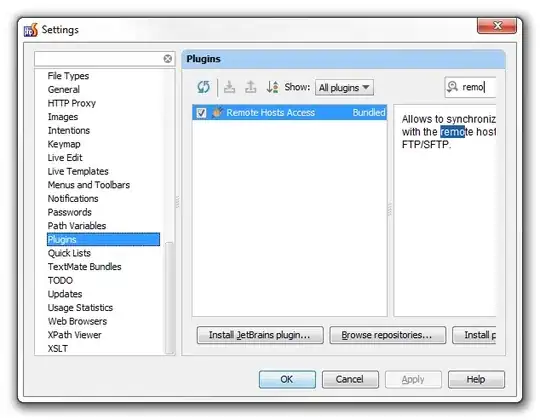Select Passwords in the list

pos(70,212)
